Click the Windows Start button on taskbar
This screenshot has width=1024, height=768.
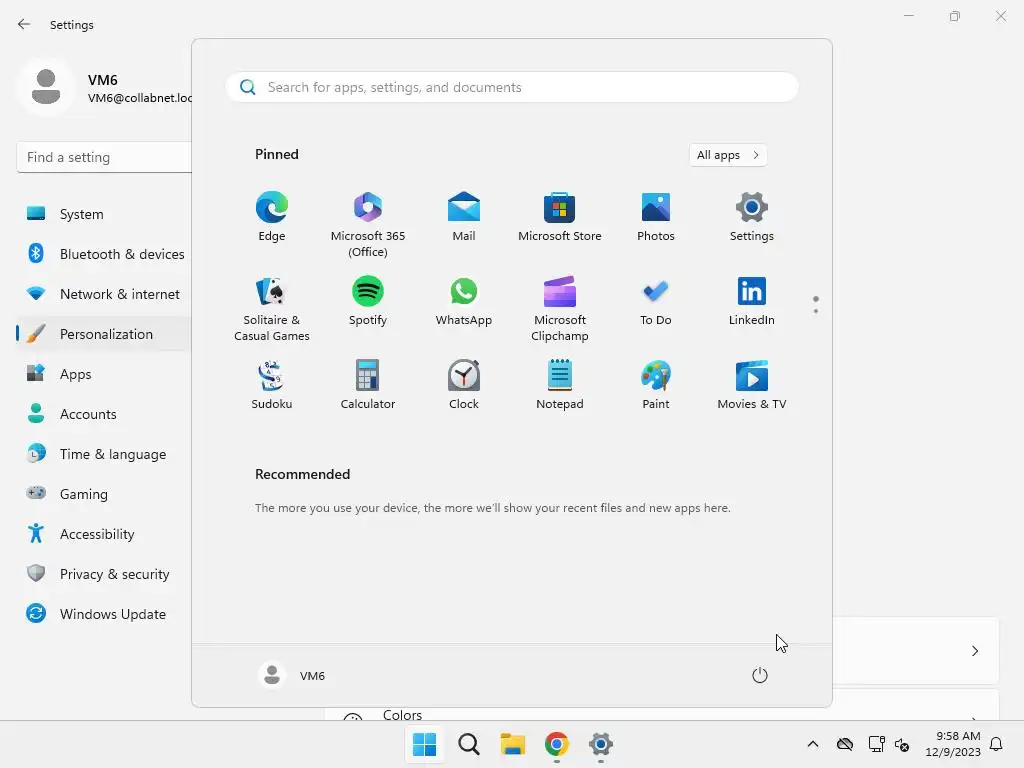pos(424,744)
